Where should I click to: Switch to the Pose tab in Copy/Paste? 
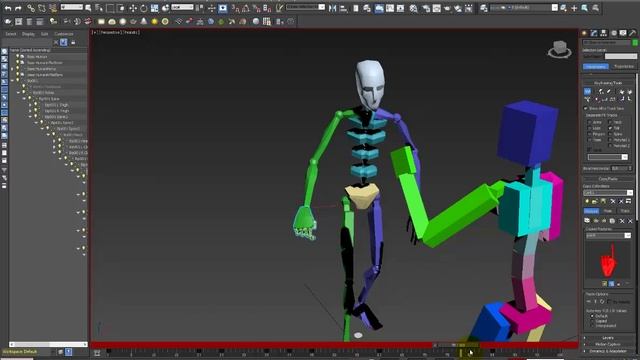click(608, 211)
